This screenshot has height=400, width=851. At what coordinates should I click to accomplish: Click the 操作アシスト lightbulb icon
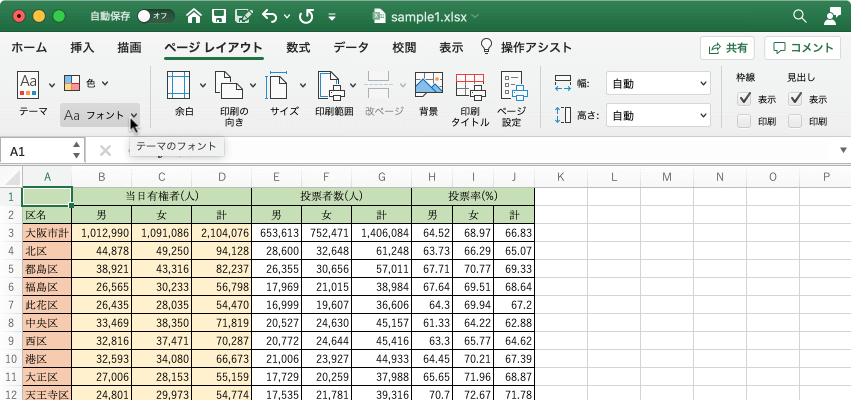[x=486, y=46]
